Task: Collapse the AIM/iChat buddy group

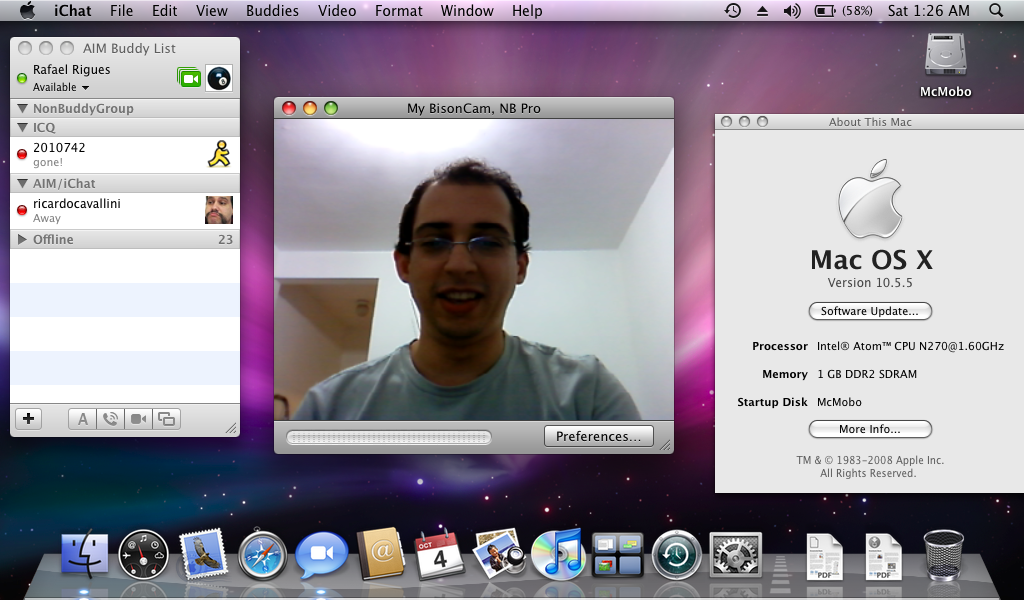Action: click(23, 184)
